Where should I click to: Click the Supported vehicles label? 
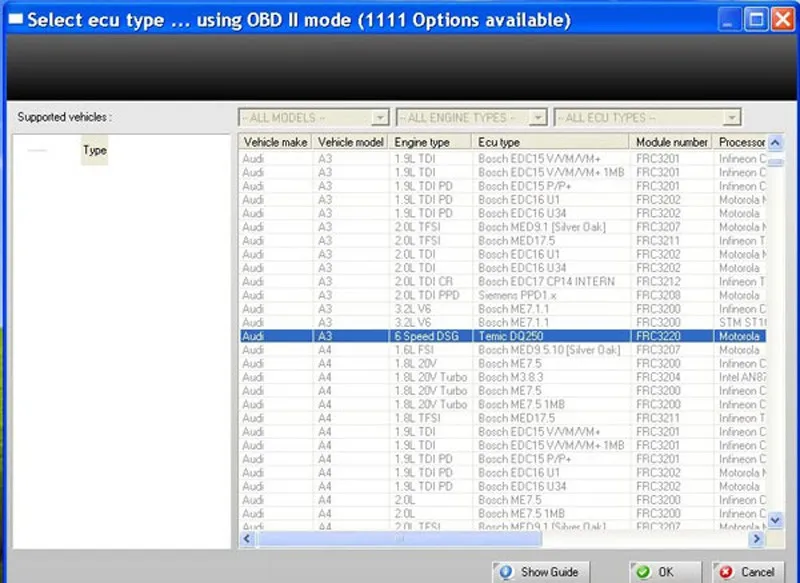tap(64, 117)
